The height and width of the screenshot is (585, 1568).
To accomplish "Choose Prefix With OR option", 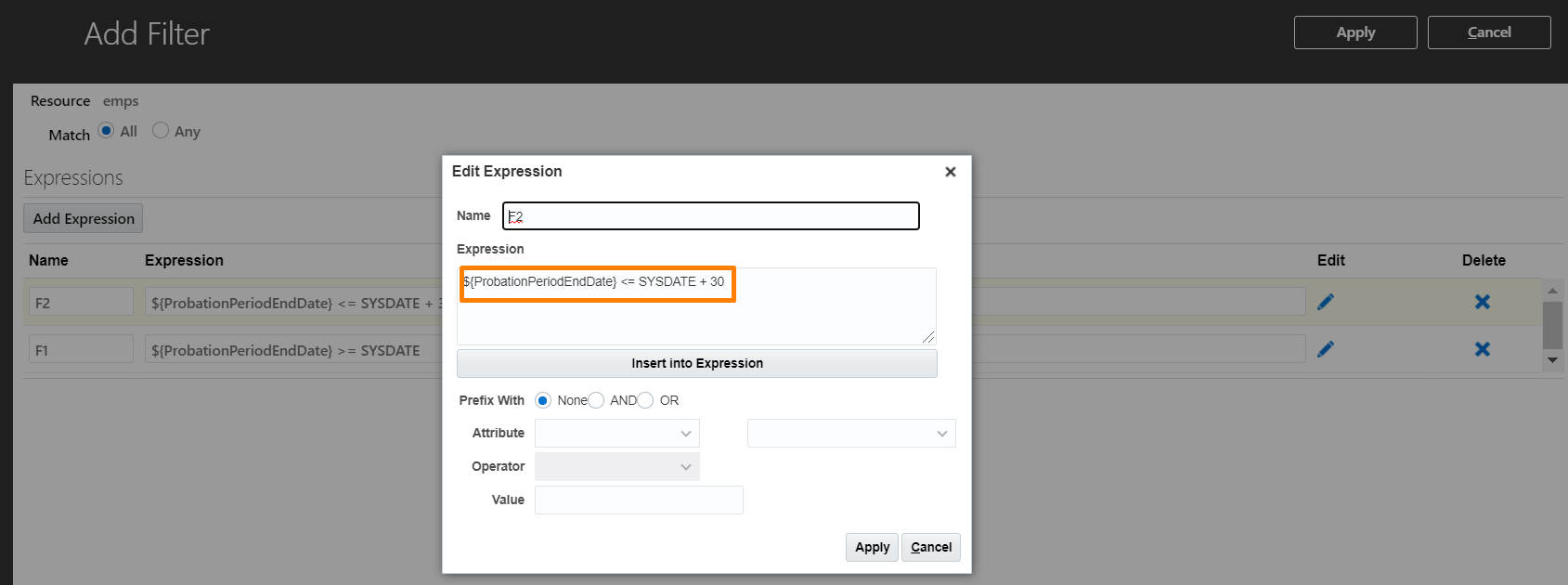I will tap(646, 400).
